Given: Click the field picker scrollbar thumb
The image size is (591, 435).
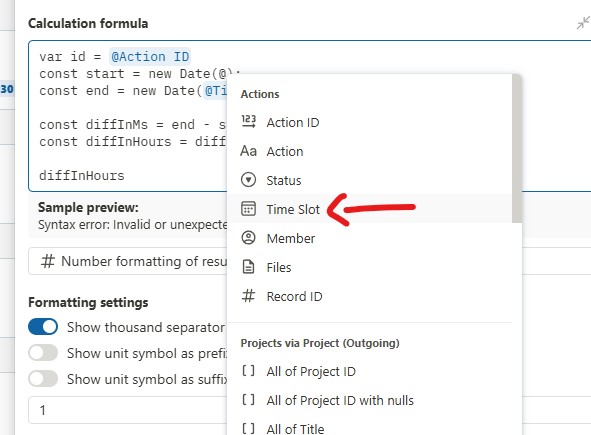Looking at the screenshot, I should (x=517, y=148).
